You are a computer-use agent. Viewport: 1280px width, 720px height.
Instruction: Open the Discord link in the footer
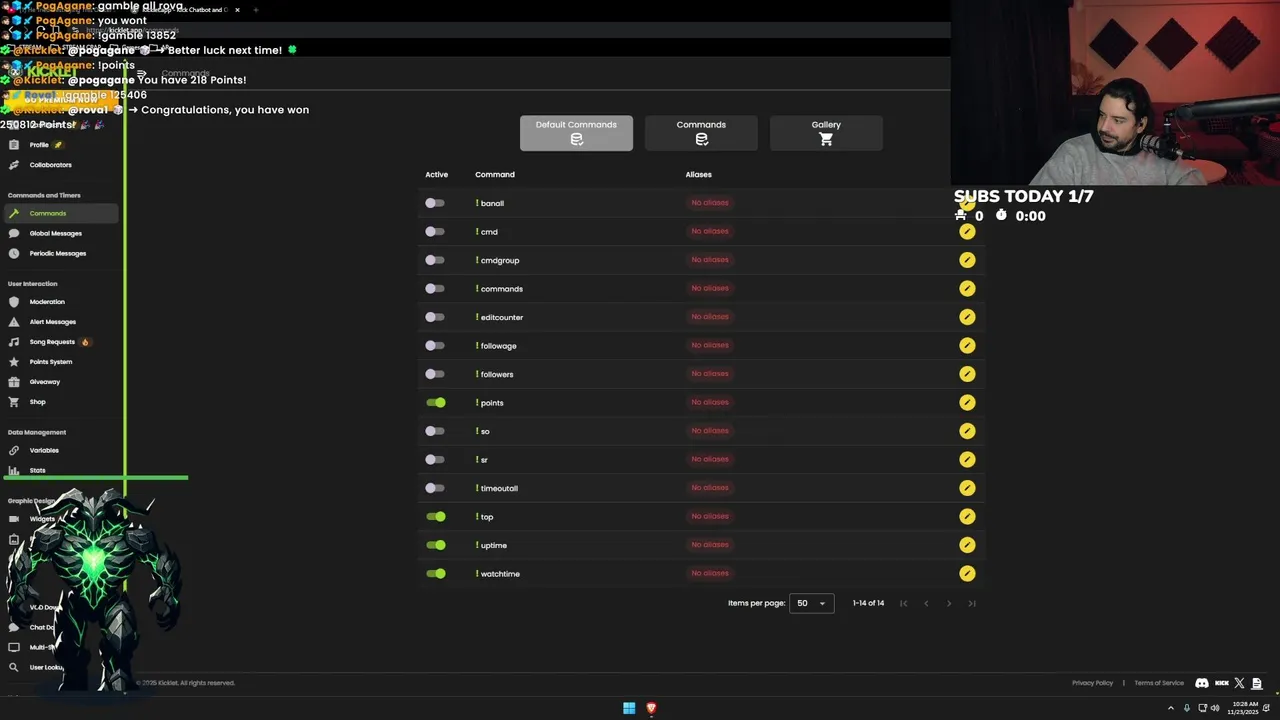(x=1202, y=683)
